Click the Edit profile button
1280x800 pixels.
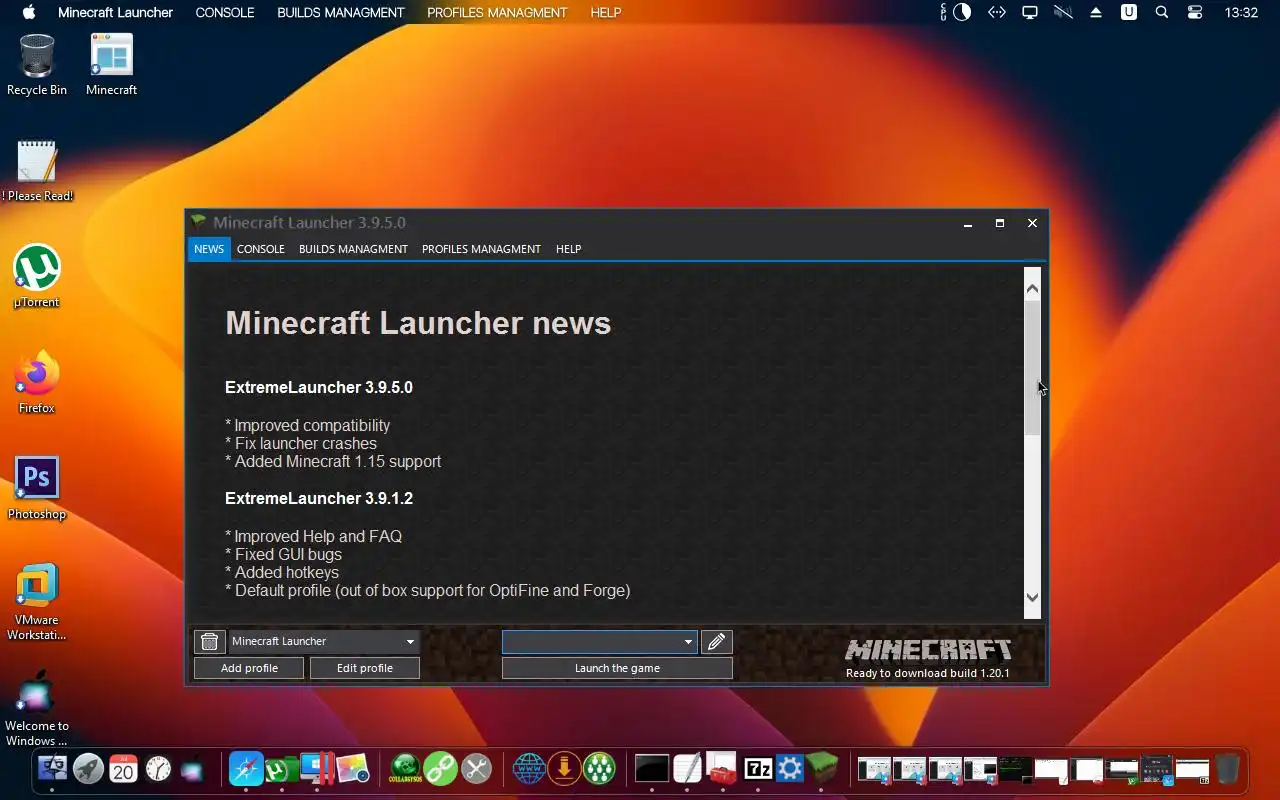click(x=365, y=668)
